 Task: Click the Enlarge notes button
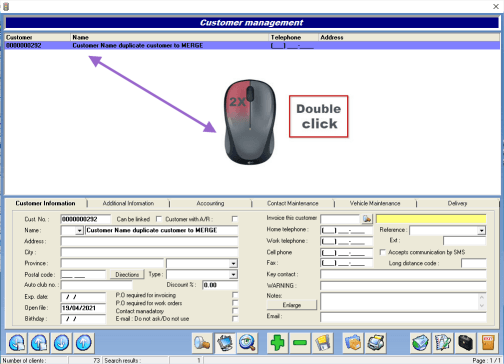(292, 305)
